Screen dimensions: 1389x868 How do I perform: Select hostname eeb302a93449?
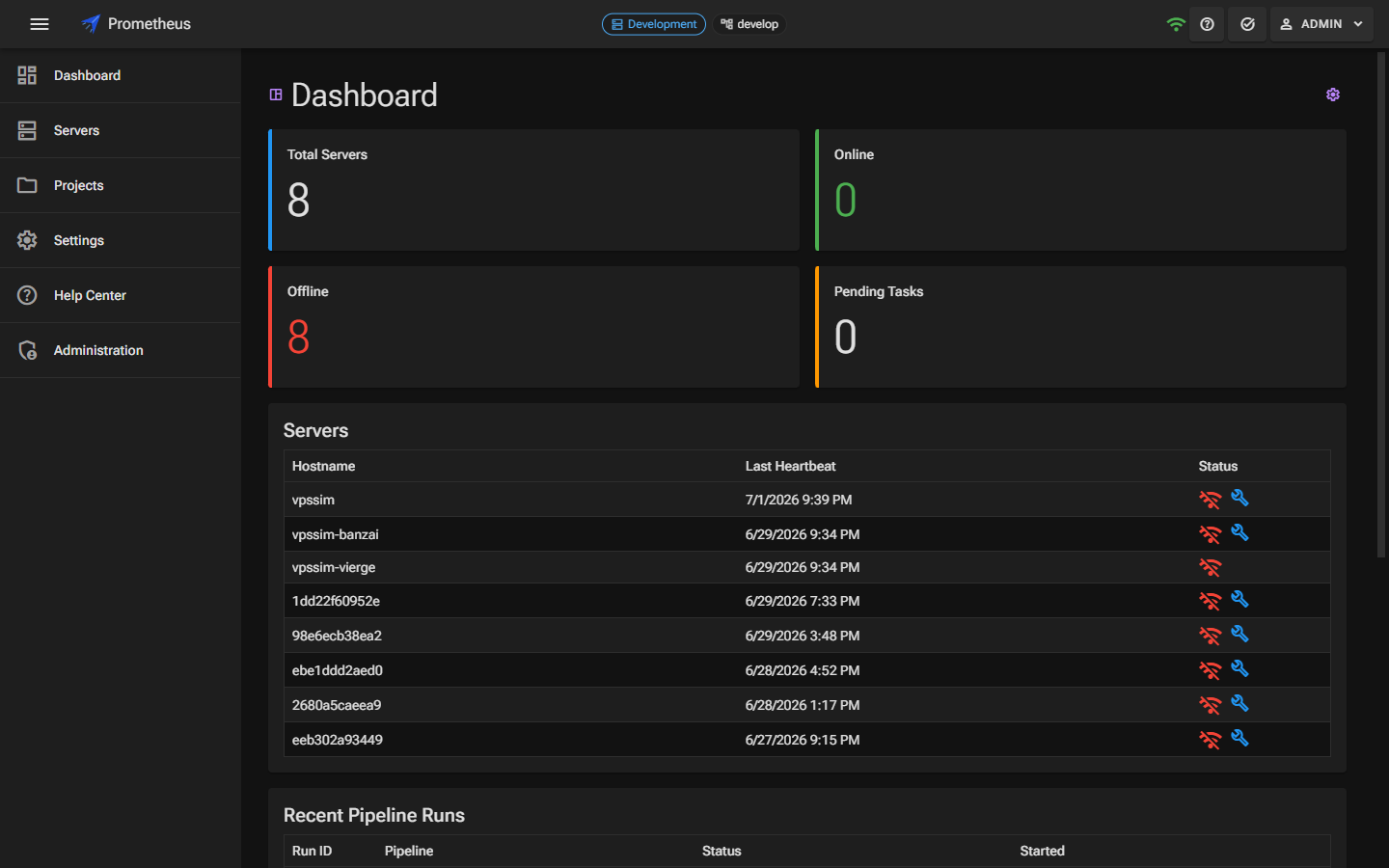[x=338, y=740]
